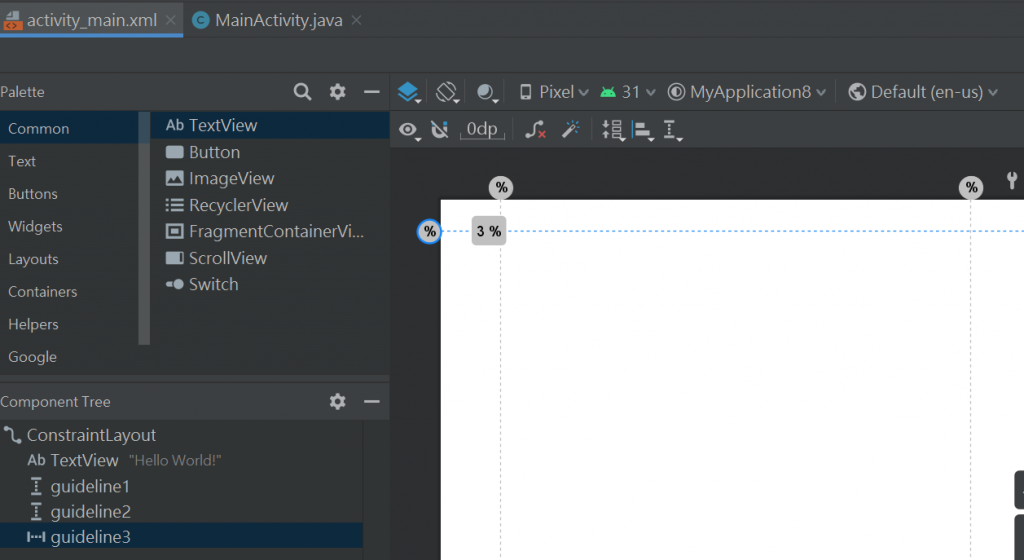1024x560 pixels.
Task: Click the right vertical guideline percent handle
Action: [971, 188]
